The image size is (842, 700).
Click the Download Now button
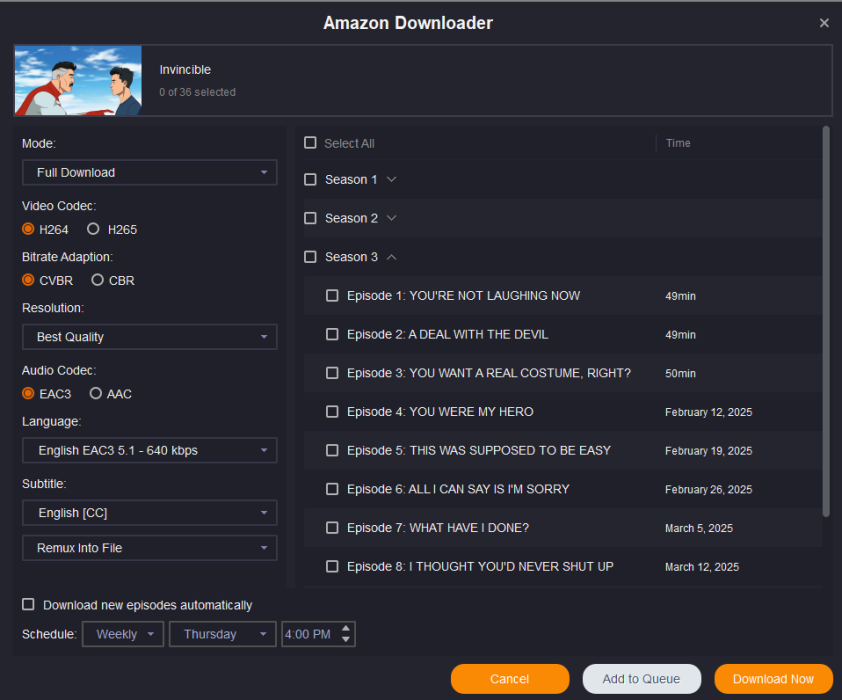(x=773, y=679)
